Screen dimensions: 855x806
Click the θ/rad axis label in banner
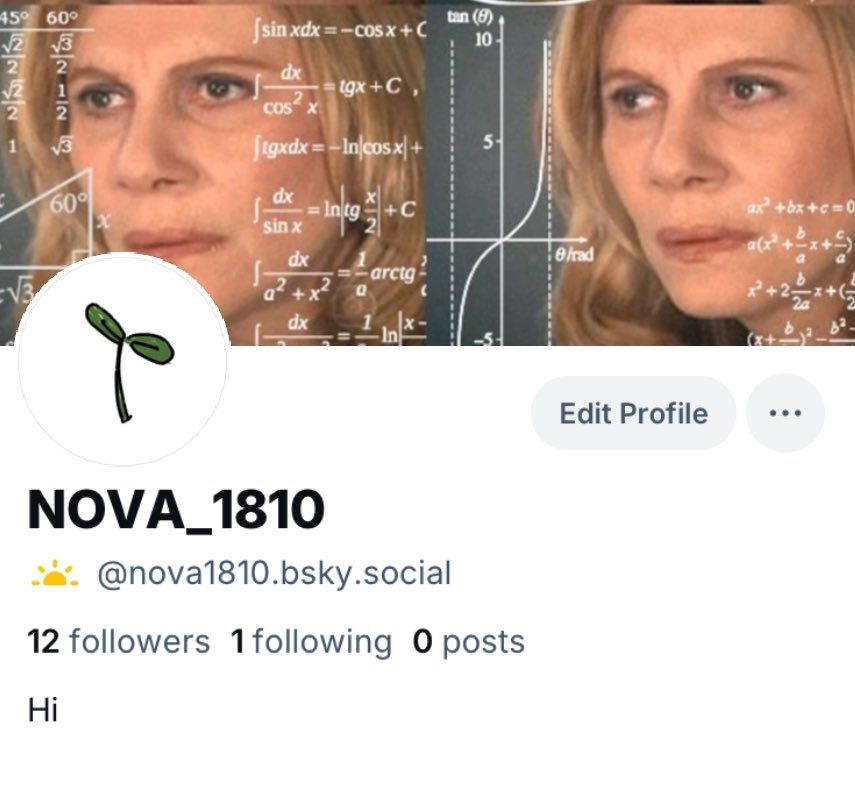574,255
